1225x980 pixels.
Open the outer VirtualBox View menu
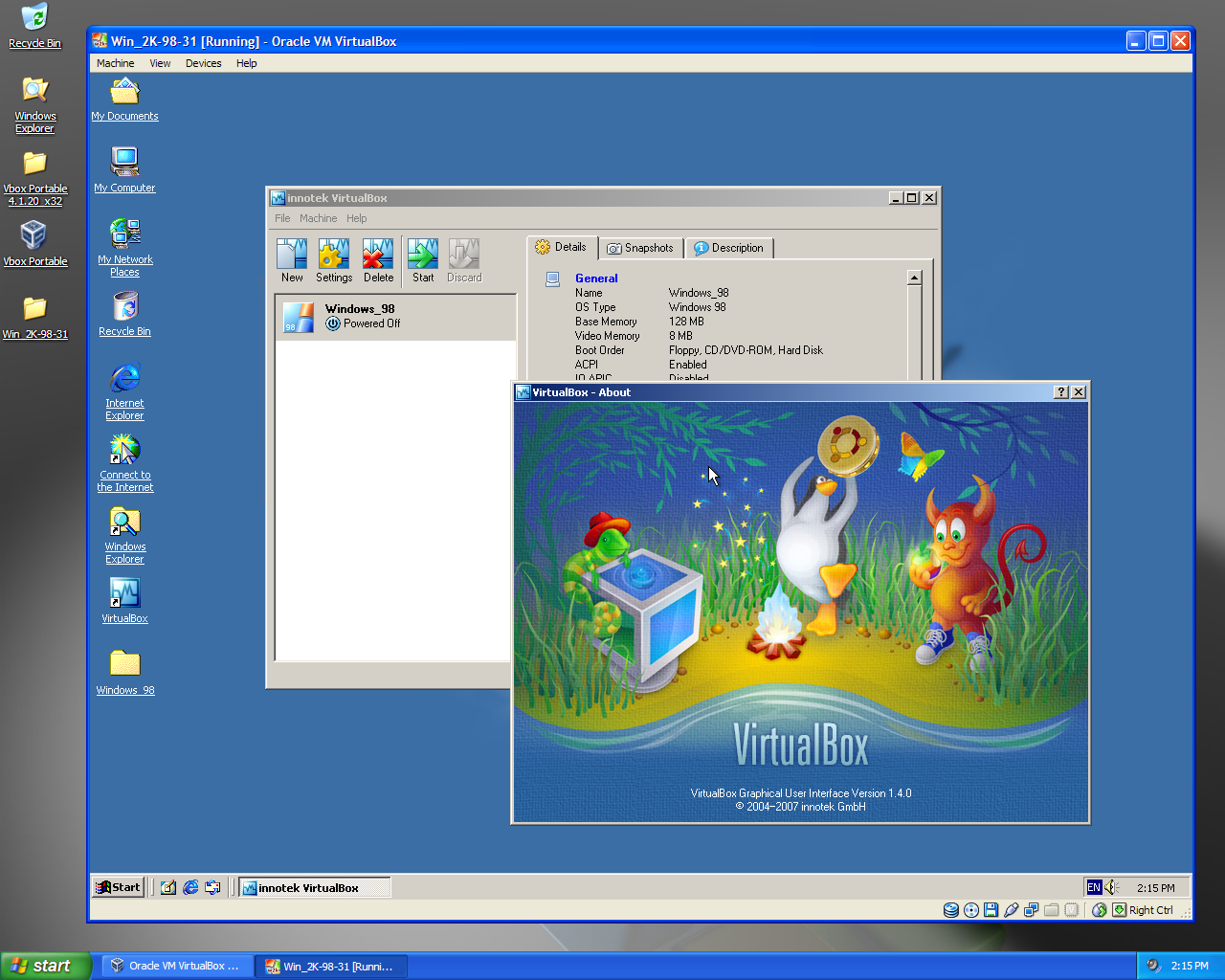pos(160,63)
